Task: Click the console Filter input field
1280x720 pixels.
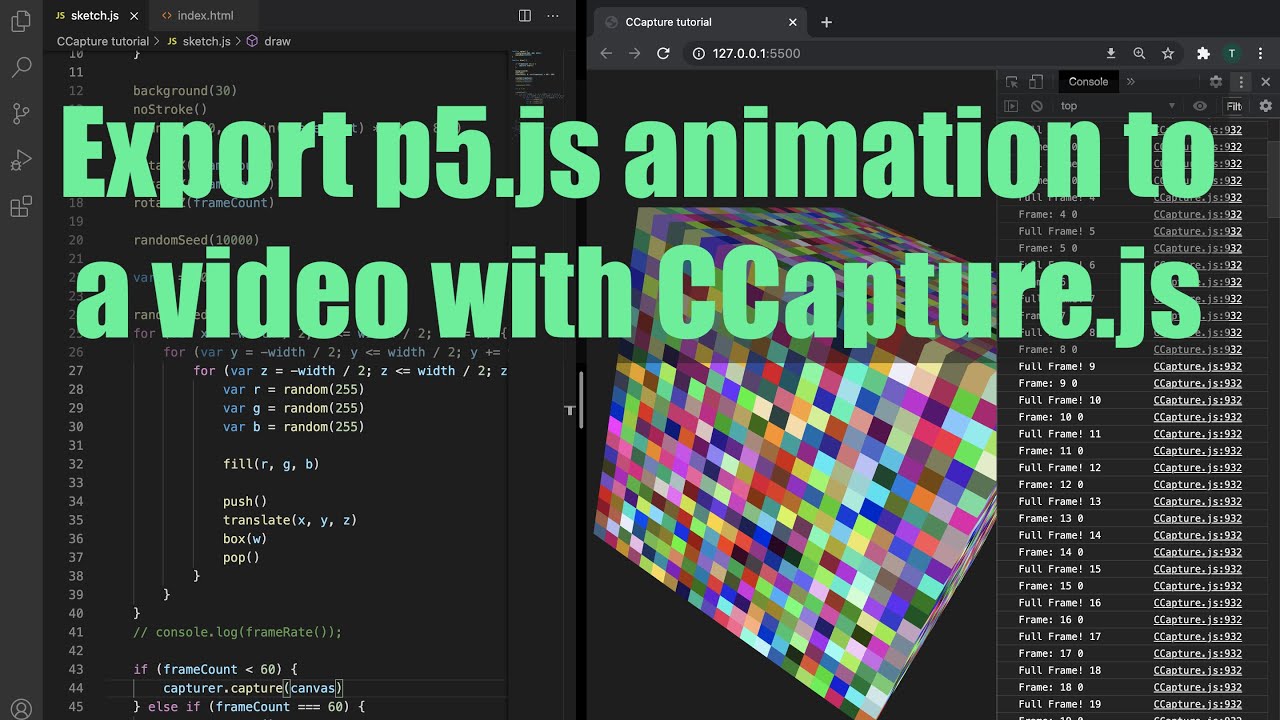Action: 1235,106
